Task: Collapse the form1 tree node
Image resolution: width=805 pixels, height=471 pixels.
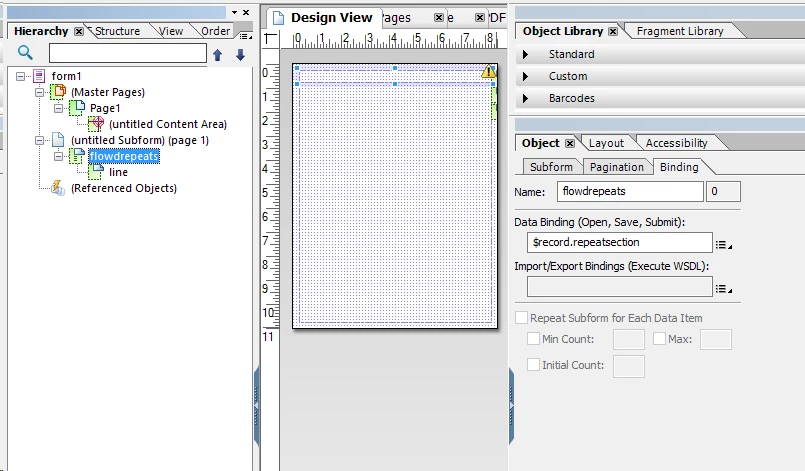Action: pos(20,77)
